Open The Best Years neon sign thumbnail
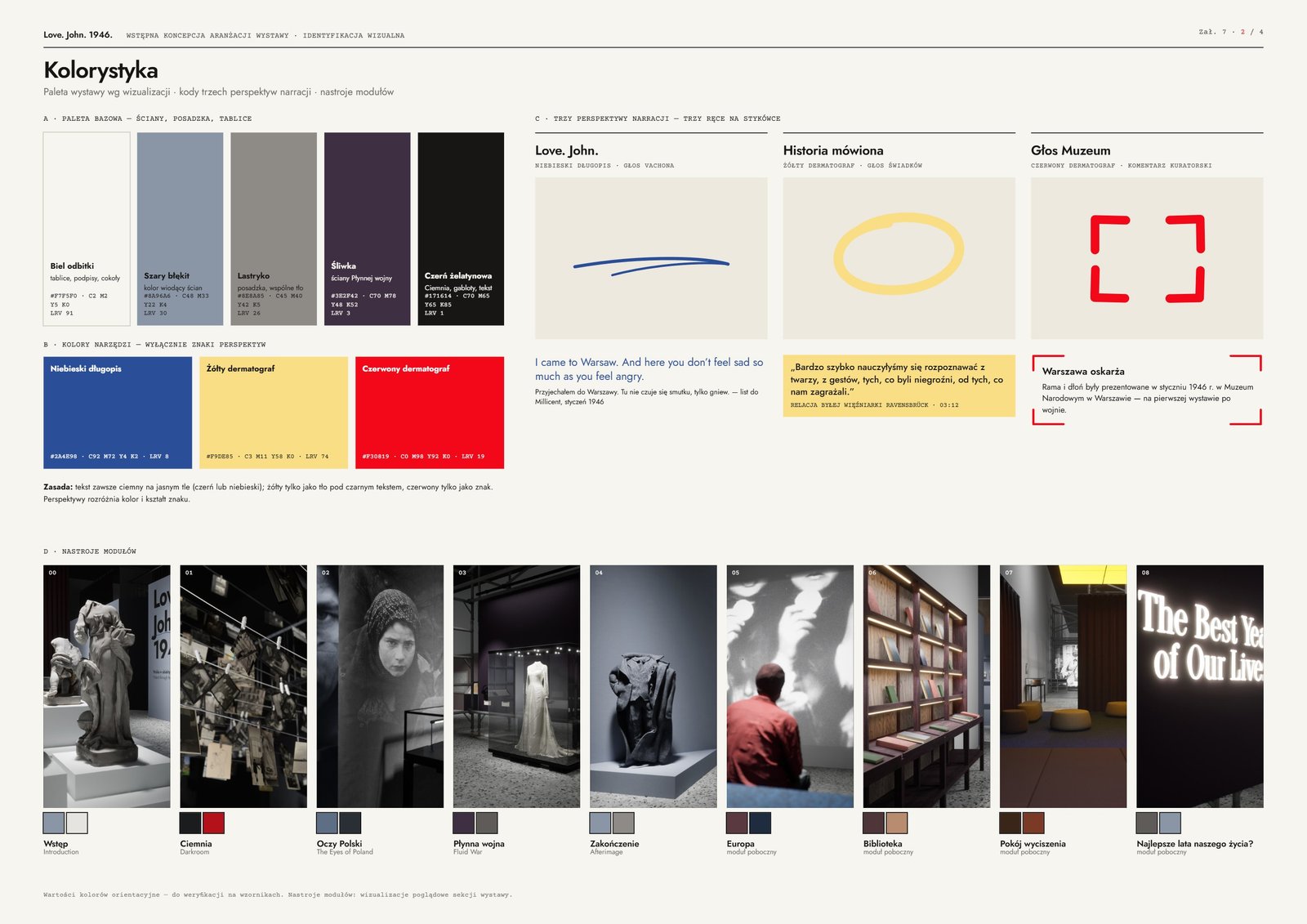The width and height of the screenshot is (1307, 924). (1200, 686)
